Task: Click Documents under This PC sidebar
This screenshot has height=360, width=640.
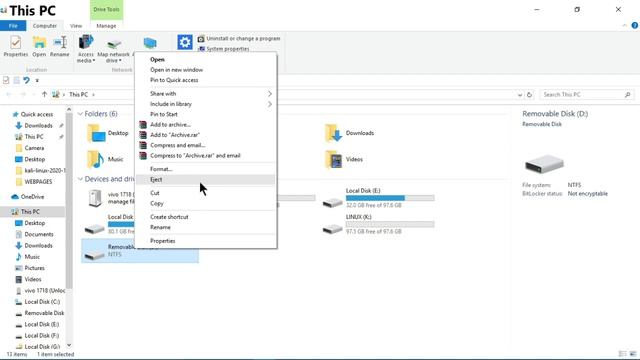Action: [x=39, y=234]
